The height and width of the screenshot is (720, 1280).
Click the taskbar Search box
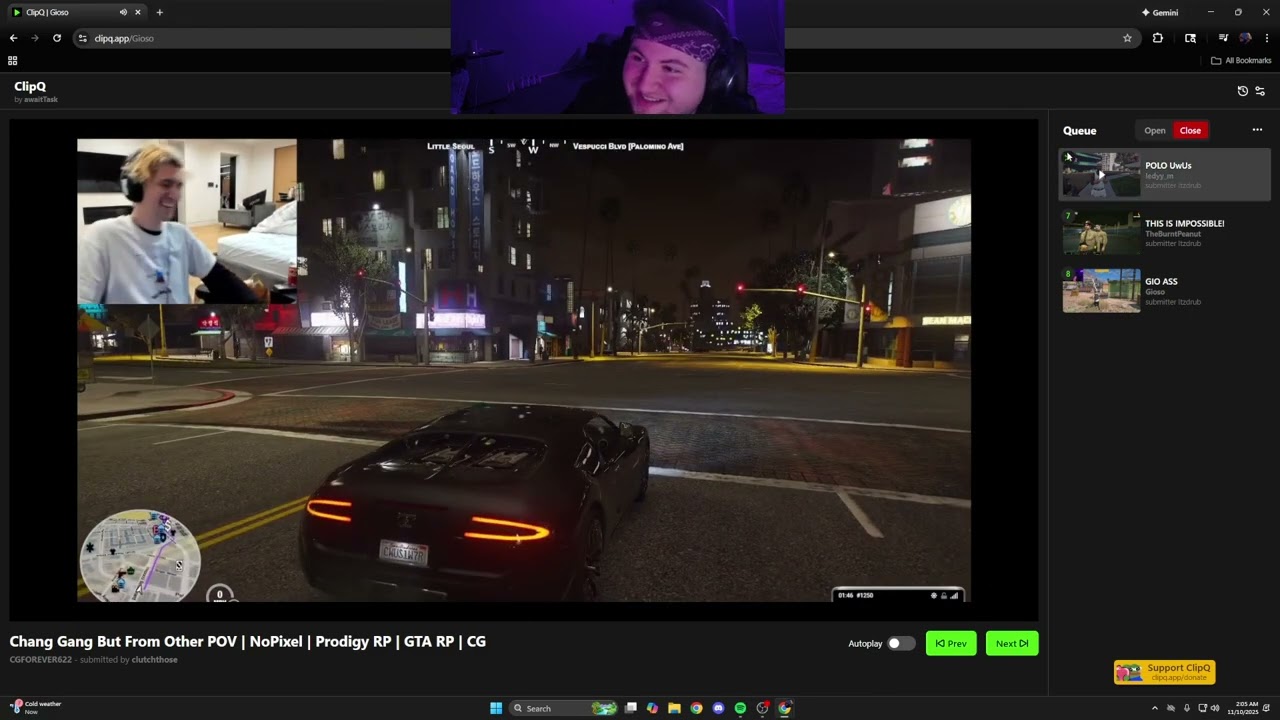[565, 708]
